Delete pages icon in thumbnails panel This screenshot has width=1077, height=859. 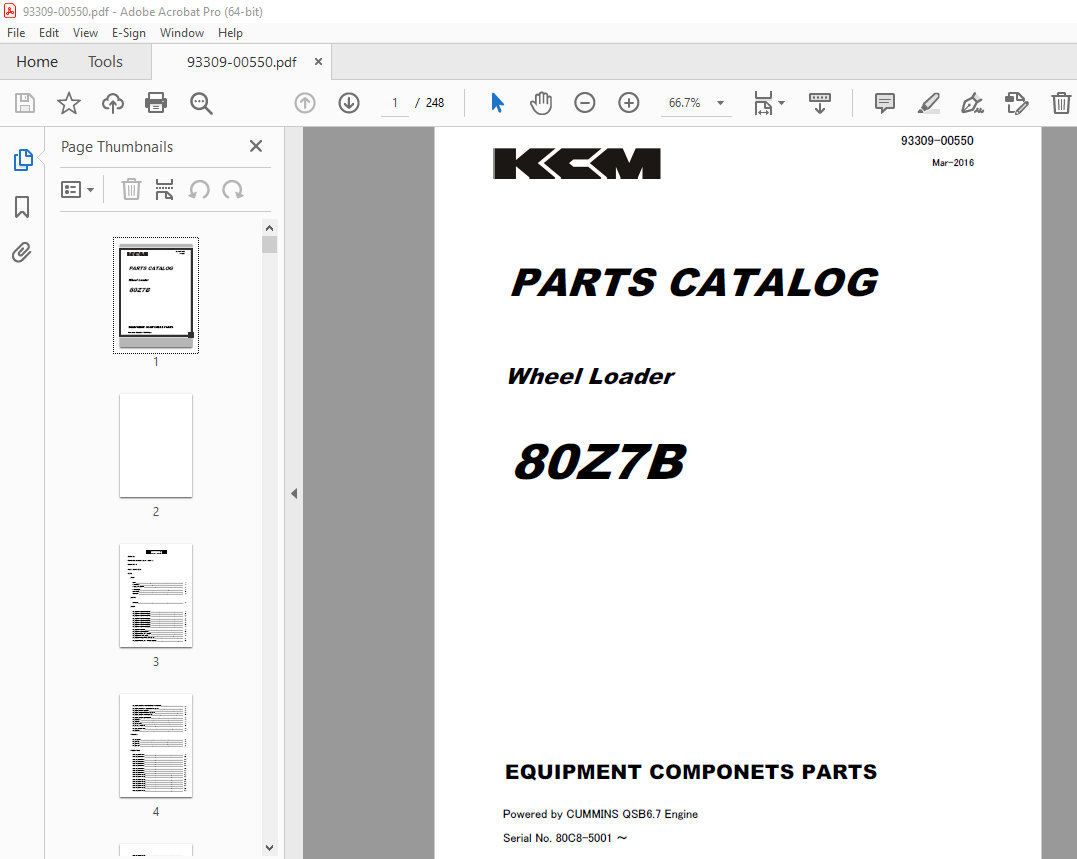(x=131, y=190)
